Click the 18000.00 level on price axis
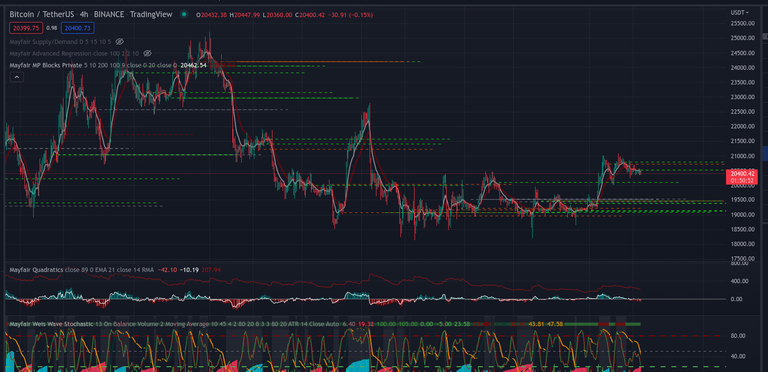This screenshot has width=768, height=372. click(742, 244)
